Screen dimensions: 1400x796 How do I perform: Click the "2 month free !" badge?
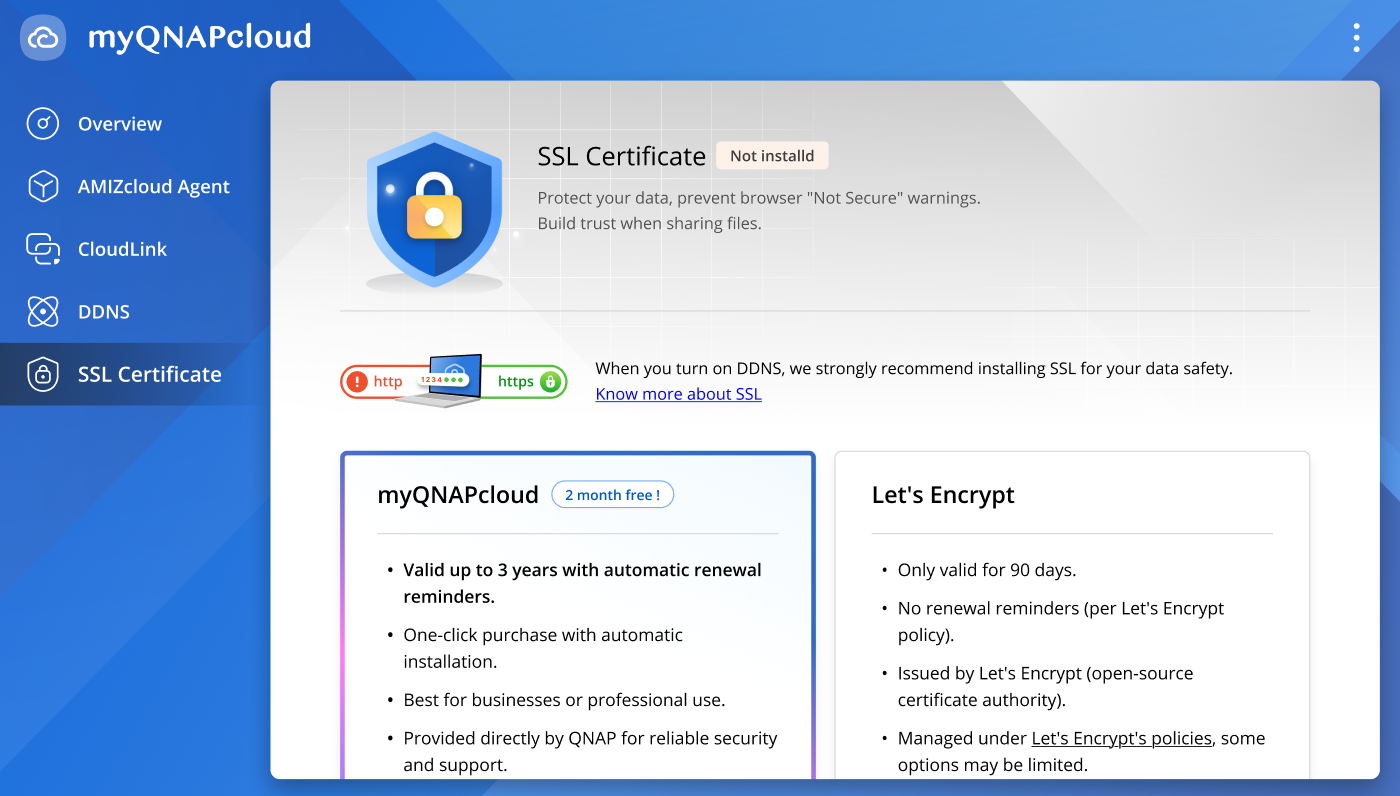[x=612, y=495]
